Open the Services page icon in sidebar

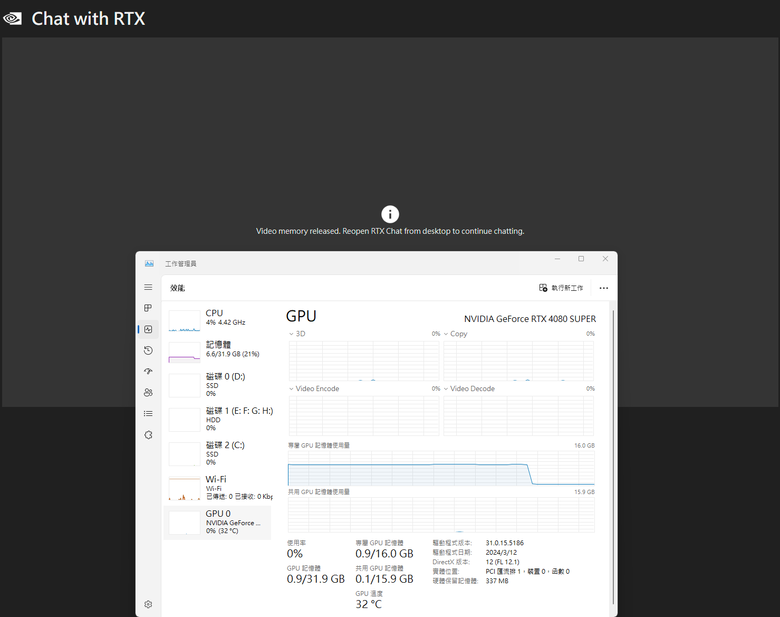pyautogui.click(x=148, y=435)
